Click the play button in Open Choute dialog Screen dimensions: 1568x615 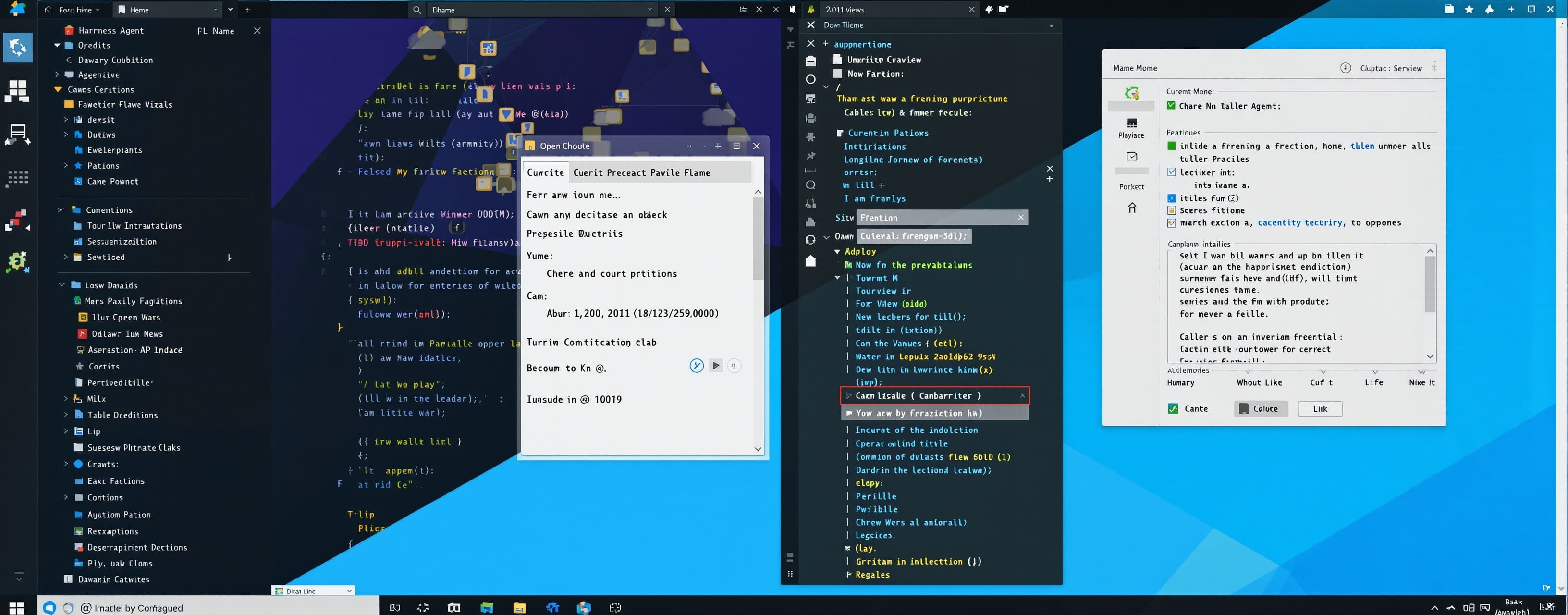(x=716, y=365)
